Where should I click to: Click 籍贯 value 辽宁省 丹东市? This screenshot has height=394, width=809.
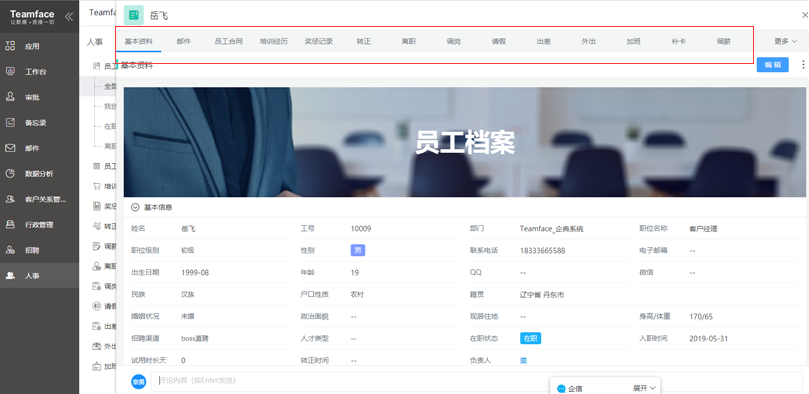(x=542, y=294)
